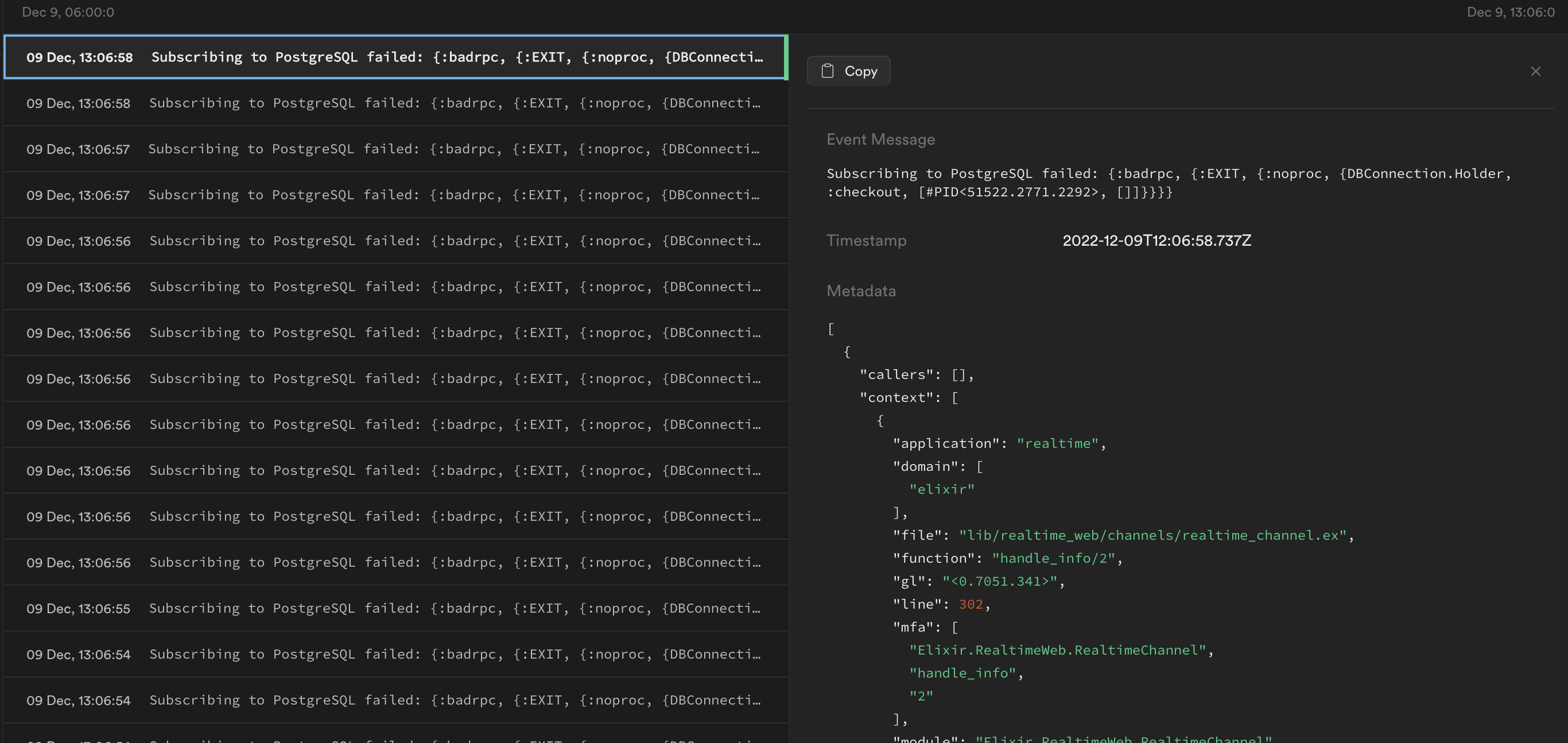Click the "Metadata" heading
This screenshot has width=1568, height=743.
coord(861,291)
